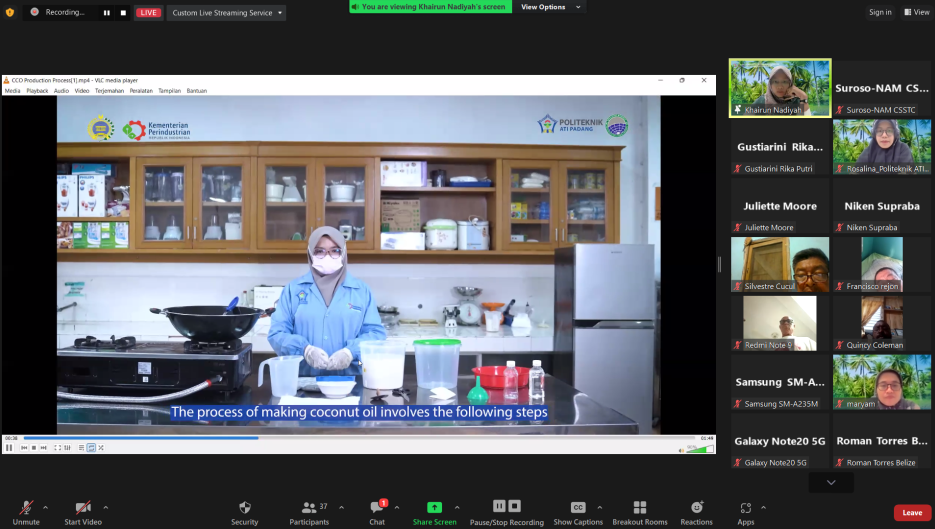
Task: Open Breakout Rooms
Action: [640, 508]
